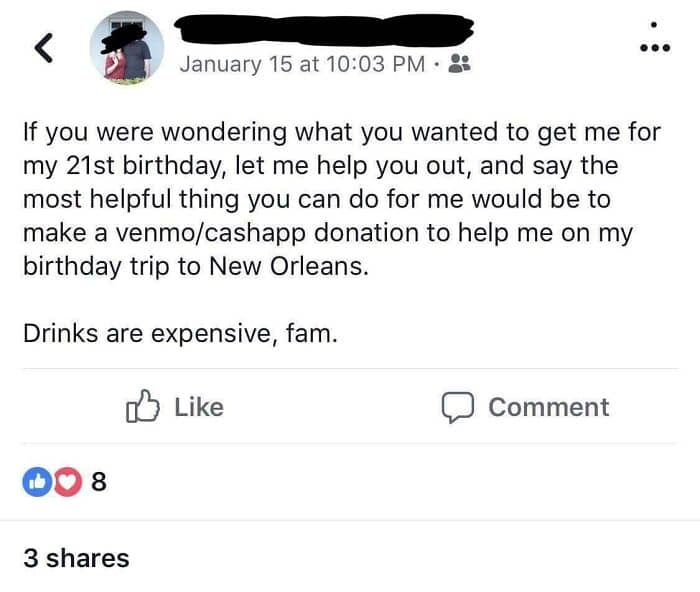The width and height of the screenshot is (700, 592).
Task: View the 3 shares list
Action: pos(76,557)
